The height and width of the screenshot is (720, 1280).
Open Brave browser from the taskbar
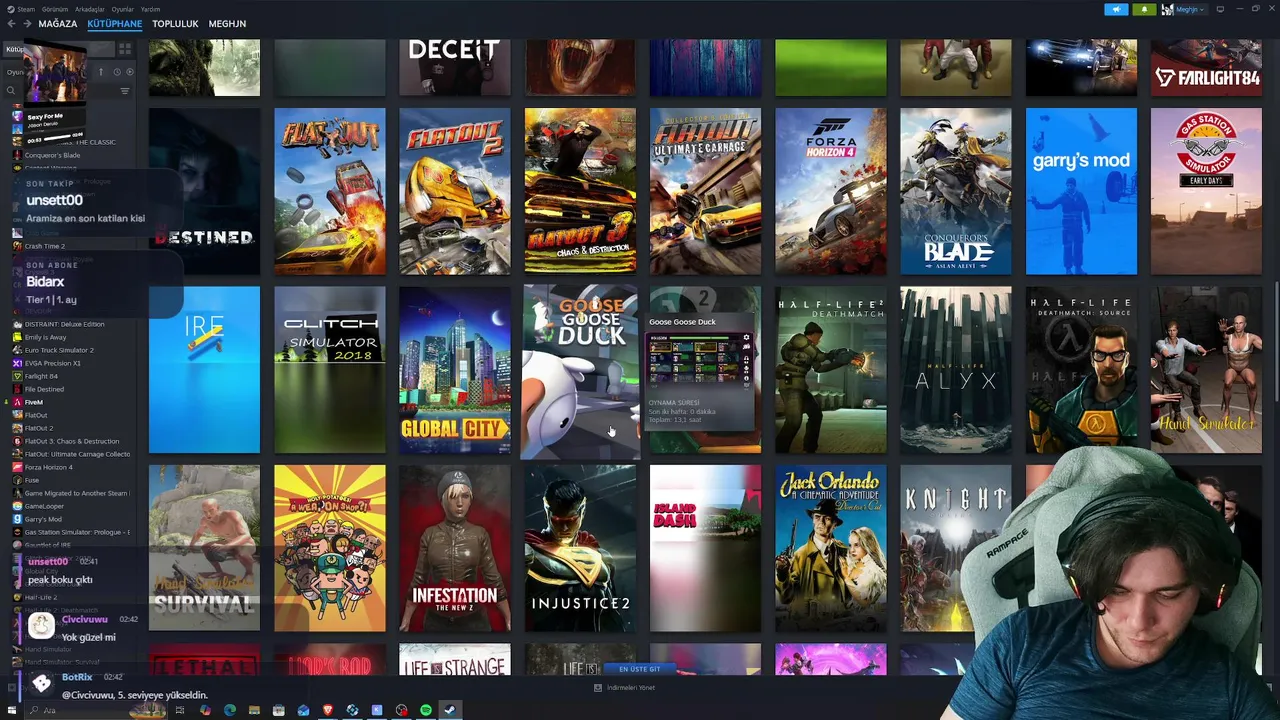point(327,710)
